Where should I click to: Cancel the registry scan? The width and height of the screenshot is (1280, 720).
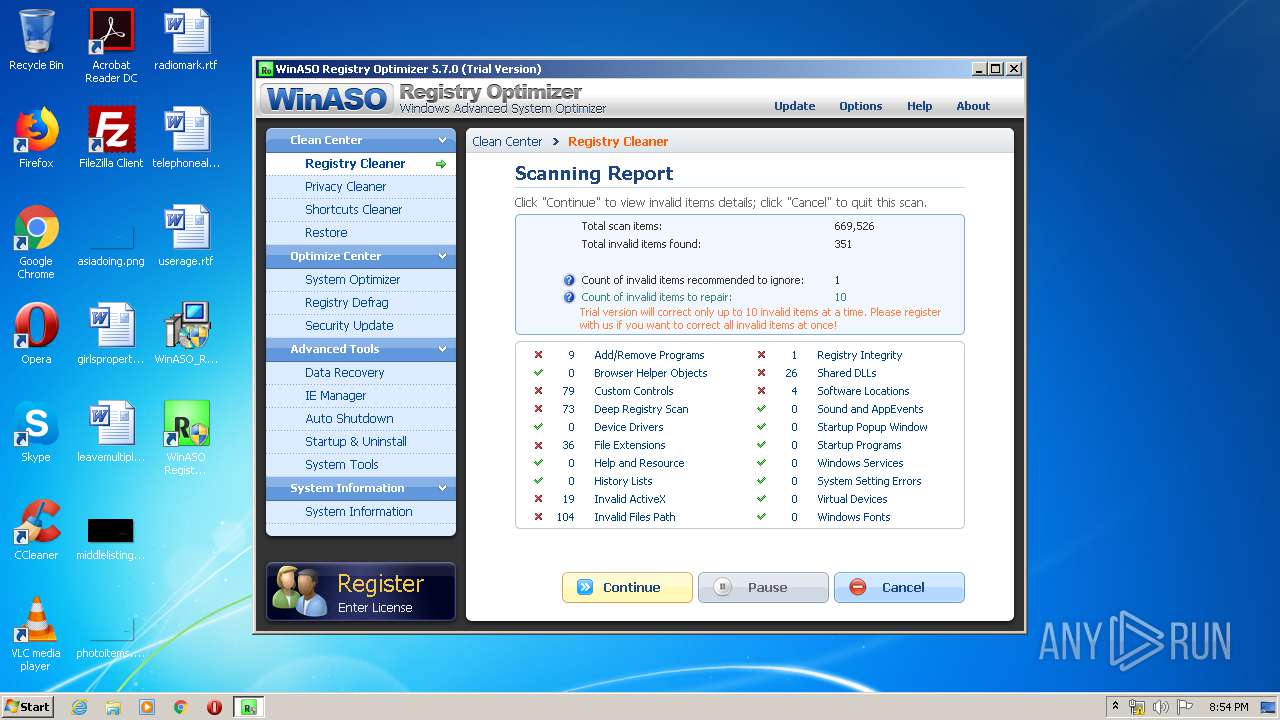(x=899, y=587)
